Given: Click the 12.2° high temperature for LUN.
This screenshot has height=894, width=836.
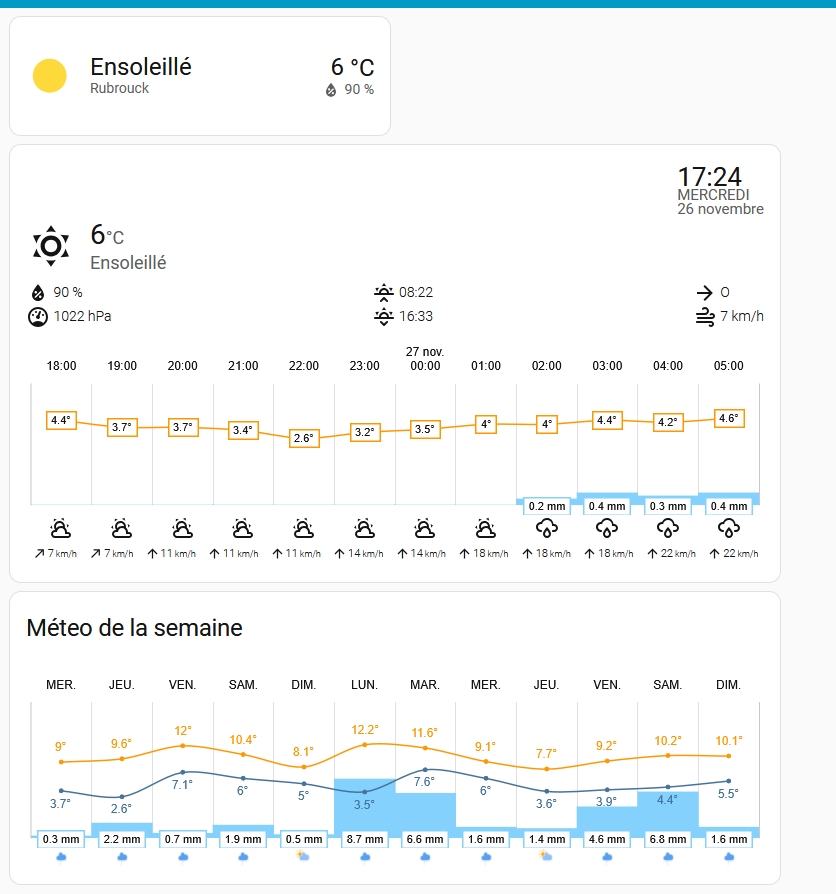Looking at the screenshot, I should [x=364, y=729].
